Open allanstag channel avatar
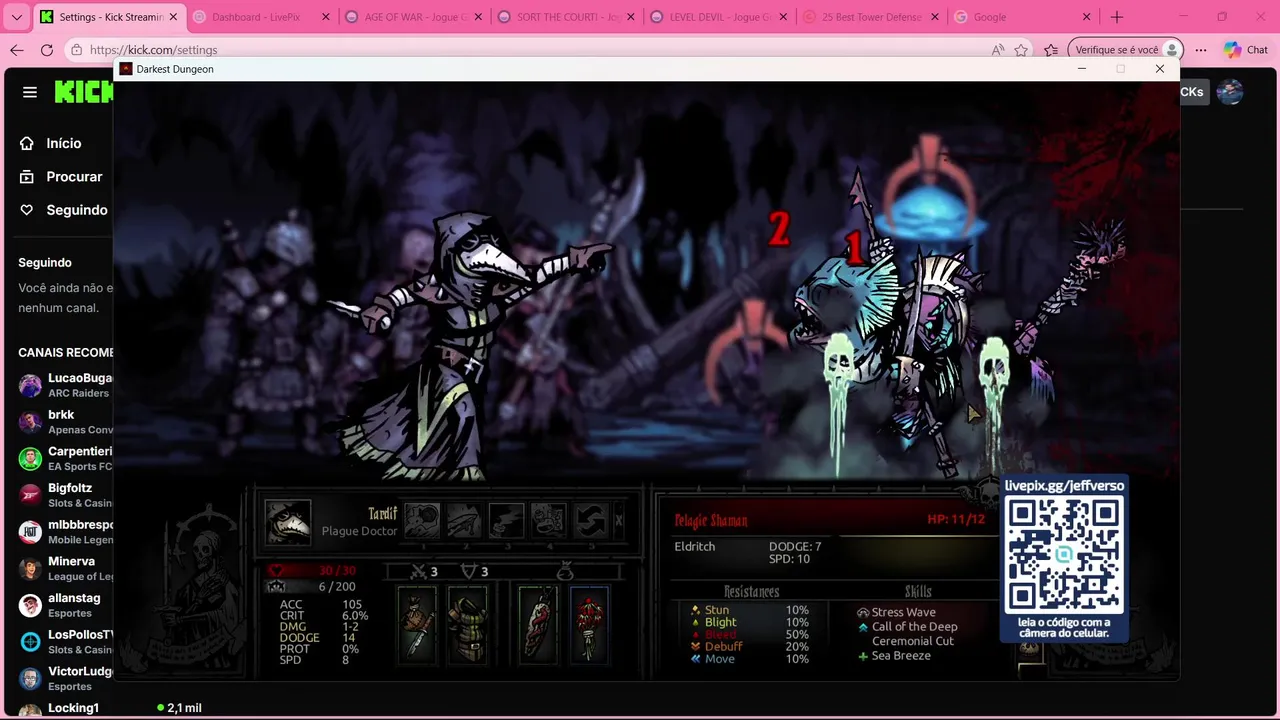This screenshot has height=720, width=1280. (x=30, y=605)
